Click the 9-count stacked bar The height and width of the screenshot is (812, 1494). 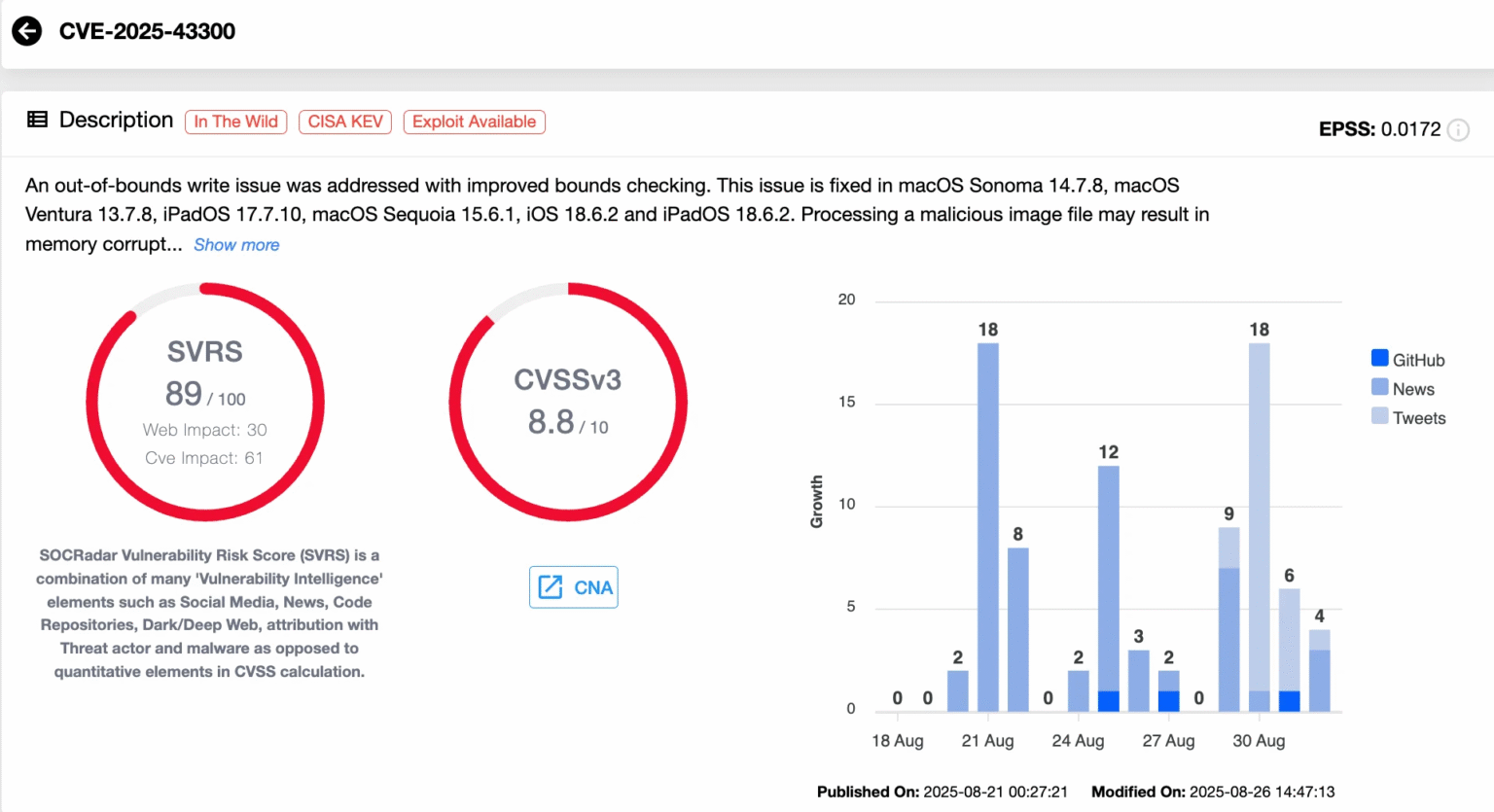(x=1229, y=622)
